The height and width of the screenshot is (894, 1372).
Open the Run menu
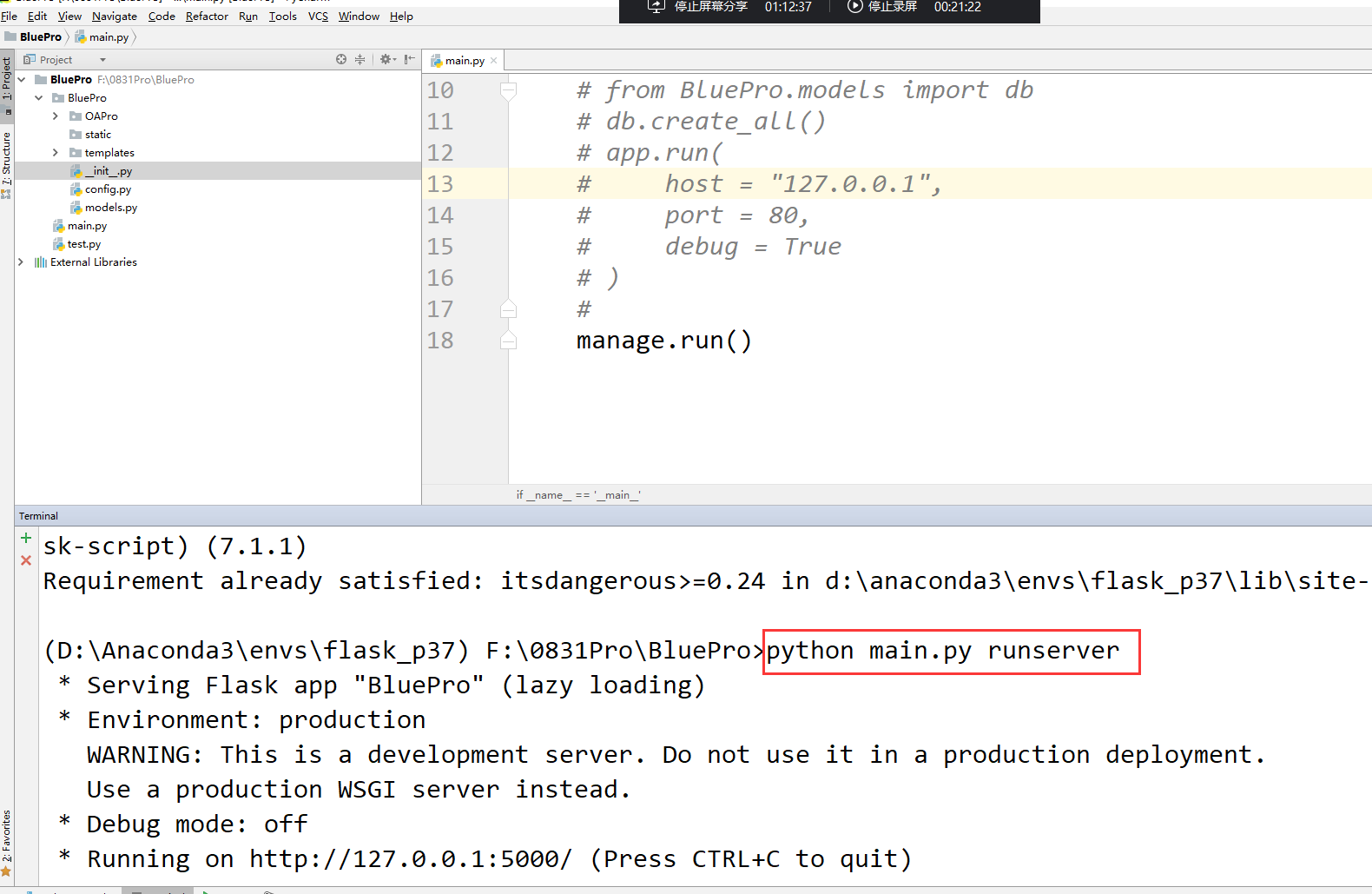click(x=248, y=17)
